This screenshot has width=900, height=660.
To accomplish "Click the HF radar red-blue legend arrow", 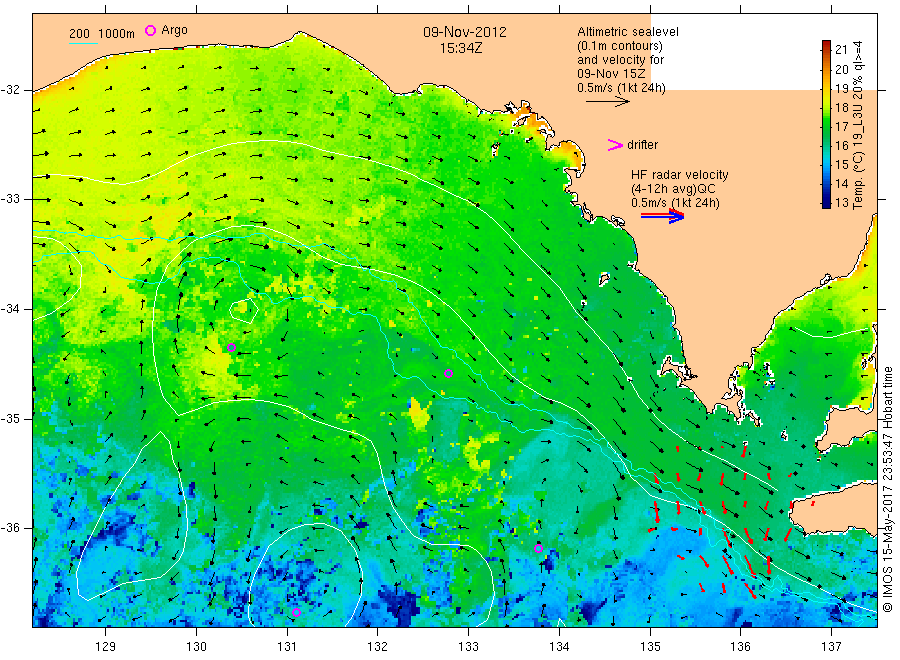I will coord(662,216).
